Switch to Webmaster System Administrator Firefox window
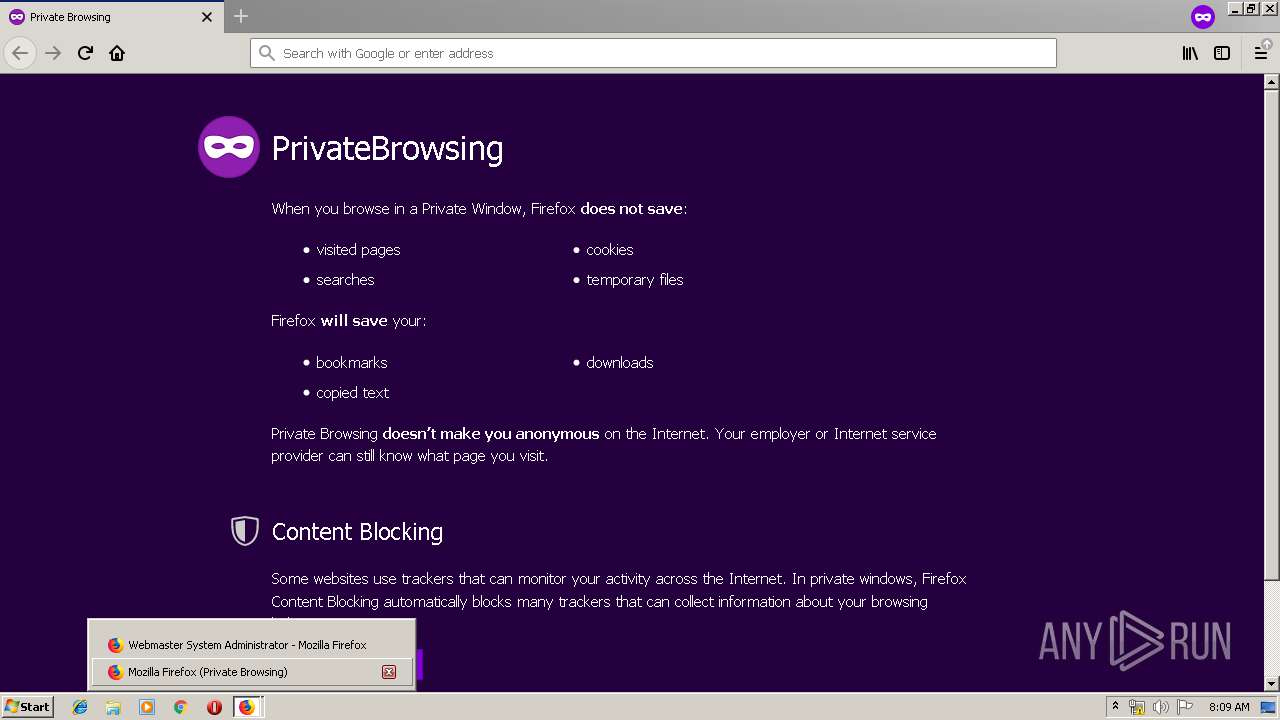The height and width of the screenshot is (720, 1280). click(252, 645)
